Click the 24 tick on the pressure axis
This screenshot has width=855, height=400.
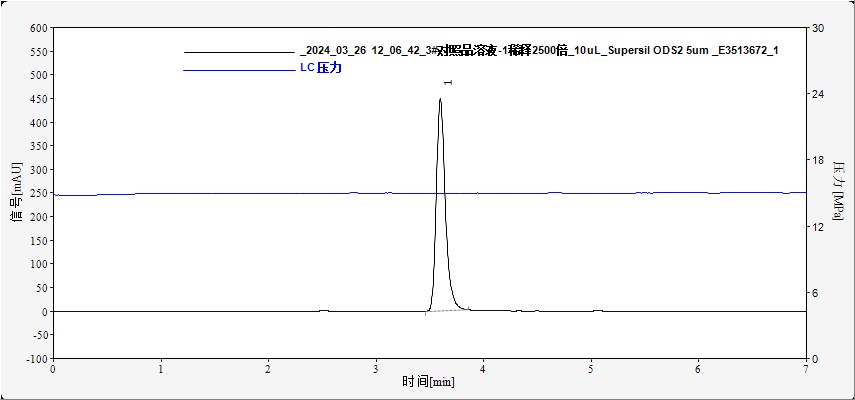pyautogui.click(x=816, y=94)
